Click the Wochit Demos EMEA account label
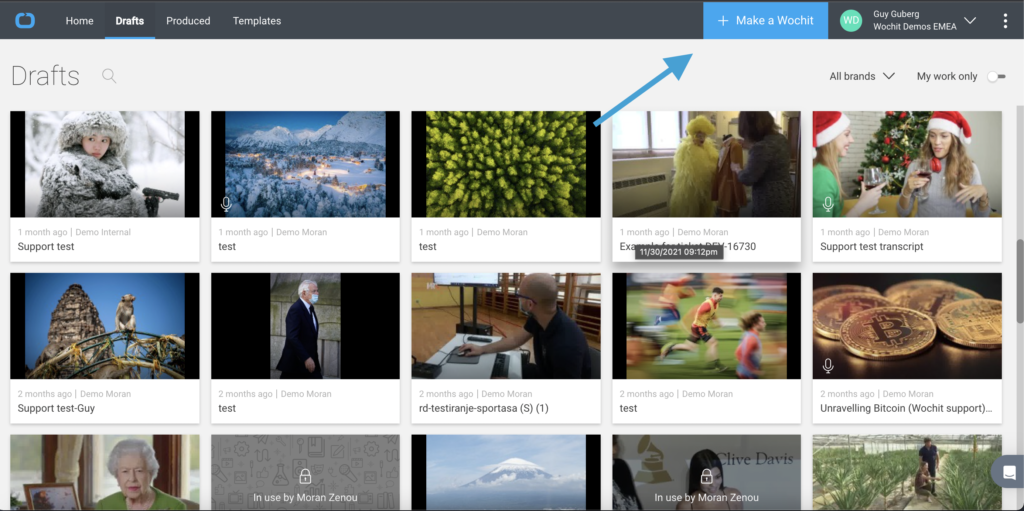Viewport: 1024px width, 511px height. click(914, 27)
